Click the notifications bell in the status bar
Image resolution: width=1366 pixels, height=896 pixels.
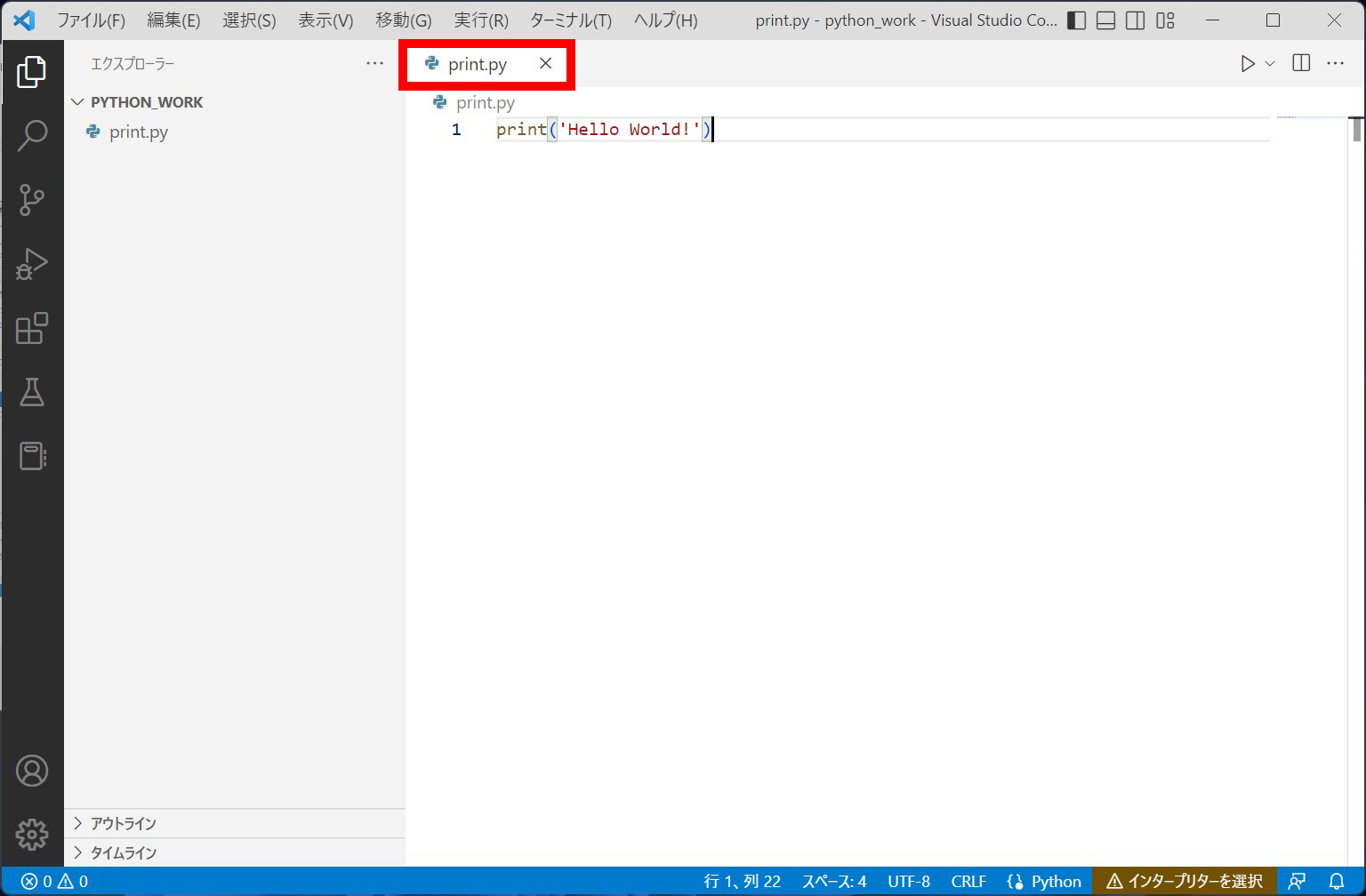(1338, 881)
